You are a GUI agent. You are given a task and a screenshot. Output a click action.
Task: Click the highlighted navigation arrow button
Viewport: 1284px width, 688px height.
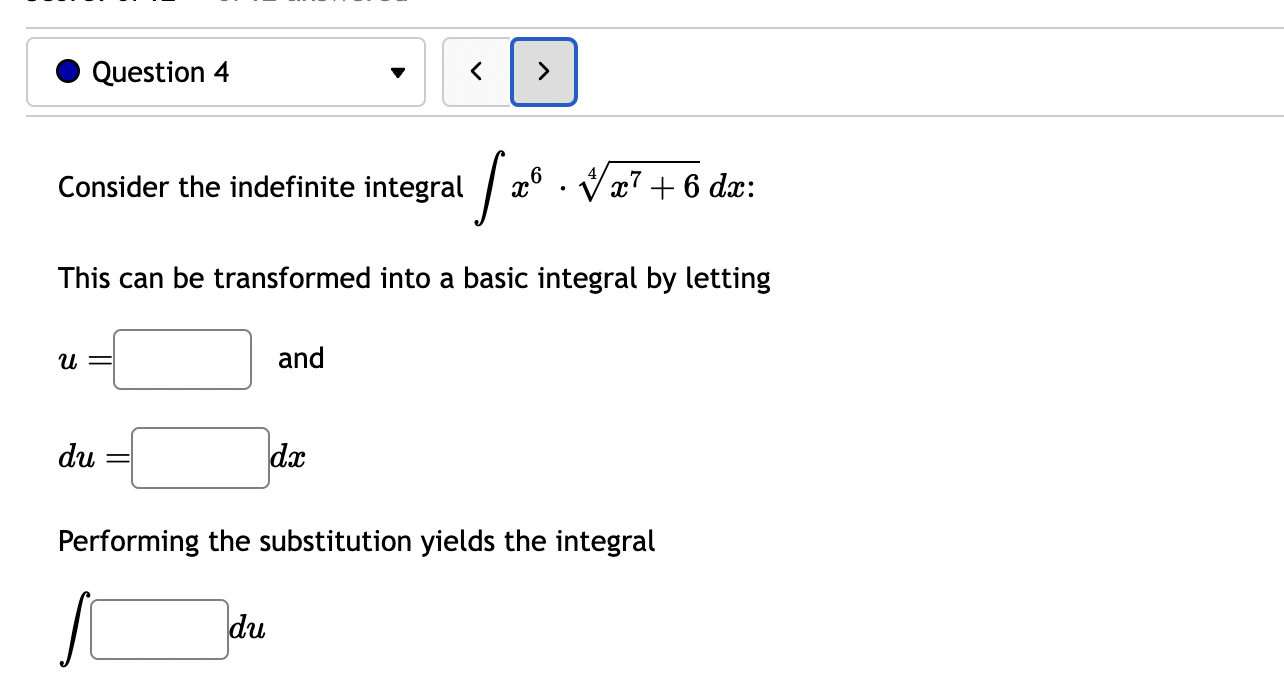coord(543,71)
